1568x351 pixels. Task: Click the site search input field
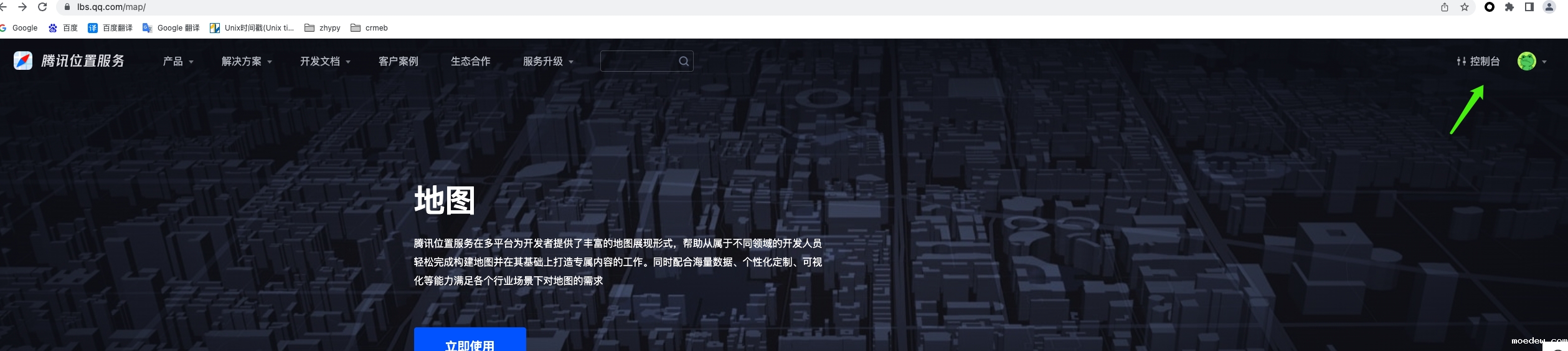pyautogui.click(x=638, y=61)
